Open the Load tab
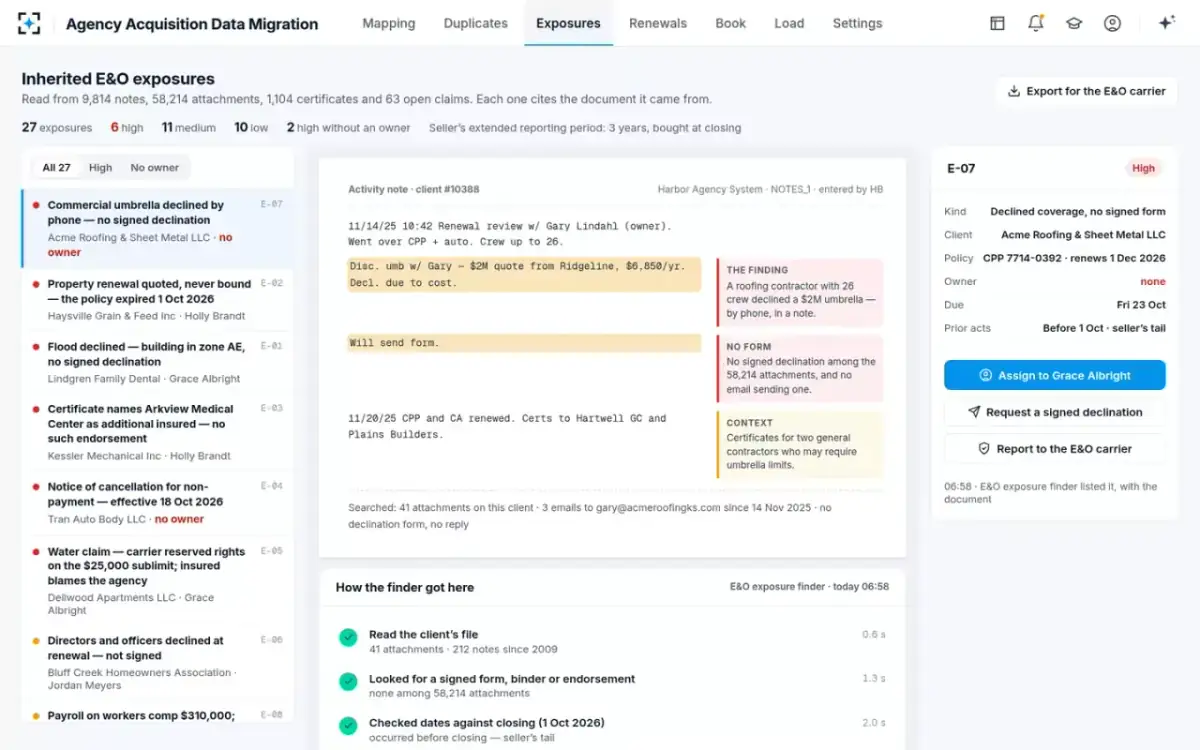The width and height of the screenshot is (1200, 750). (789, 23)
